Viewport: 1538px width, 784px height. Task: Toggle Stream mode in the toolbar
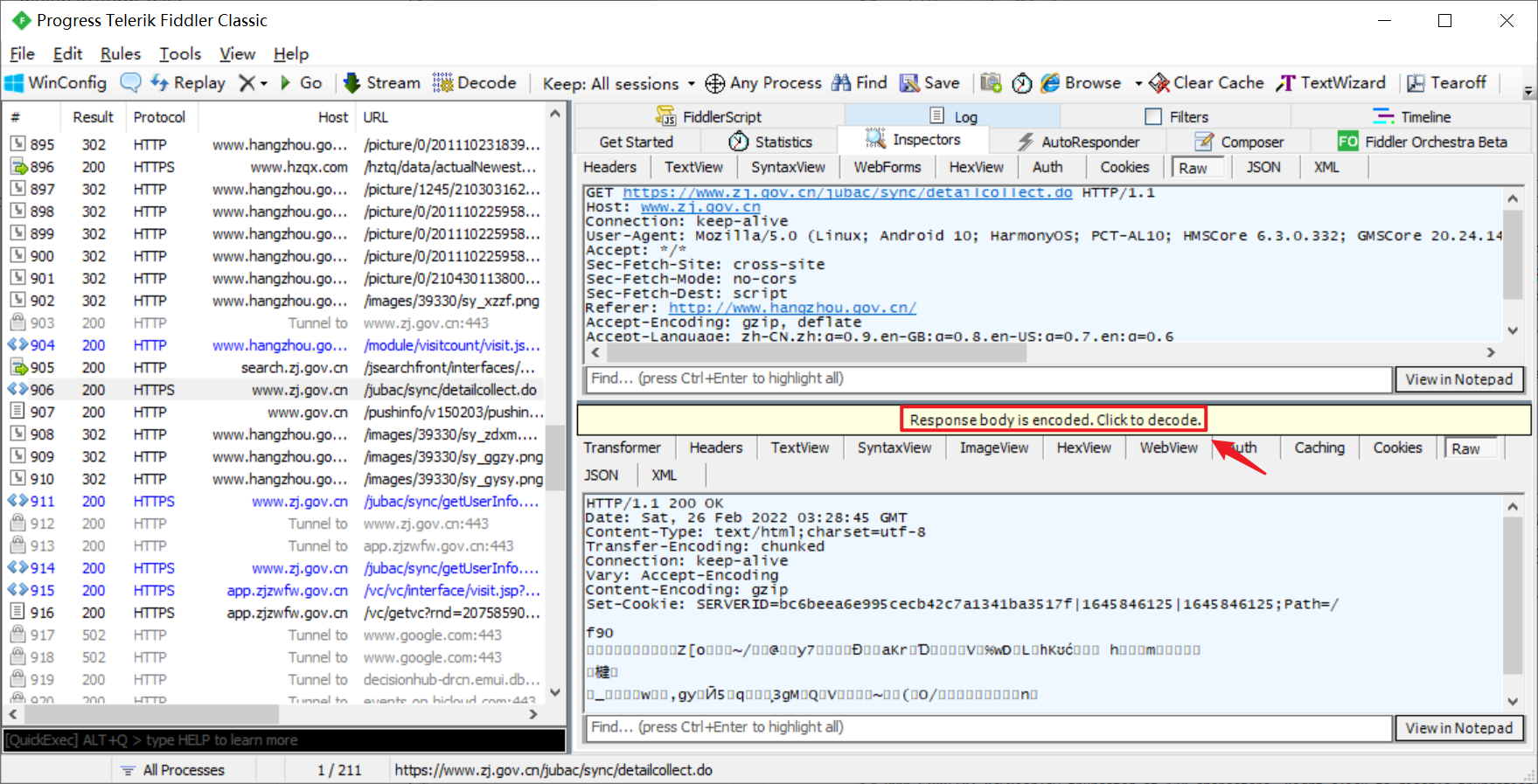pos(381,83)
